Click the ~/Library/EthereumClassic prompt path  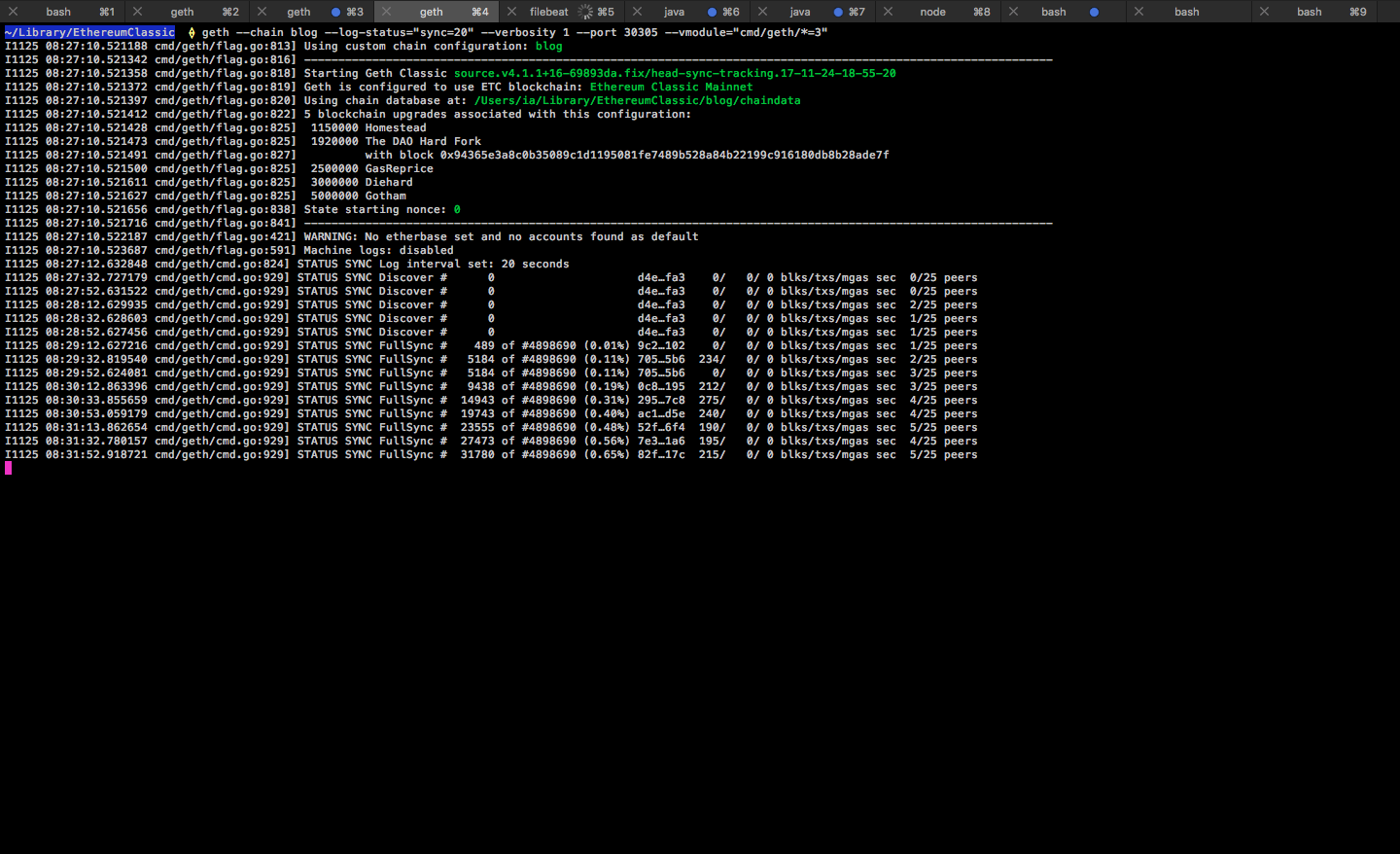click(89, 32)
